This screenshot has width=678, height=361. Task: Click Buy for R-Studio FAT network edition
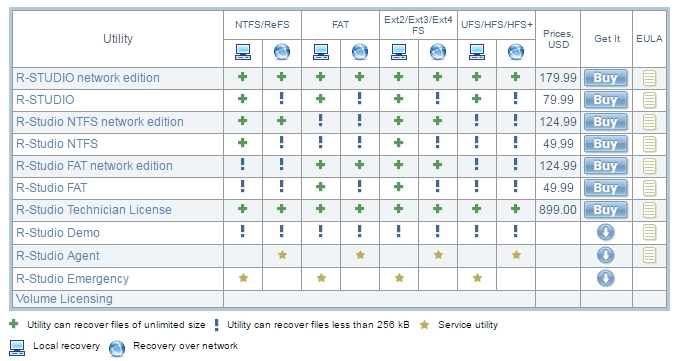click(605, 166)
